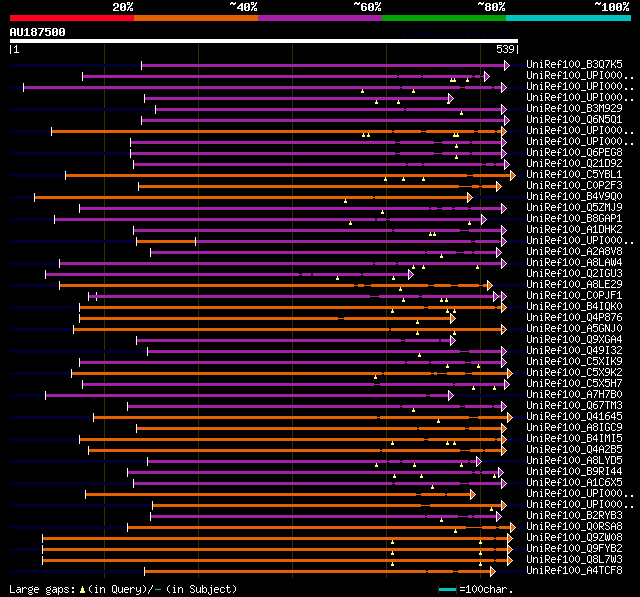
Task: Select the UniRef100_Q9FYB2 label
Action: coord(574,549)
